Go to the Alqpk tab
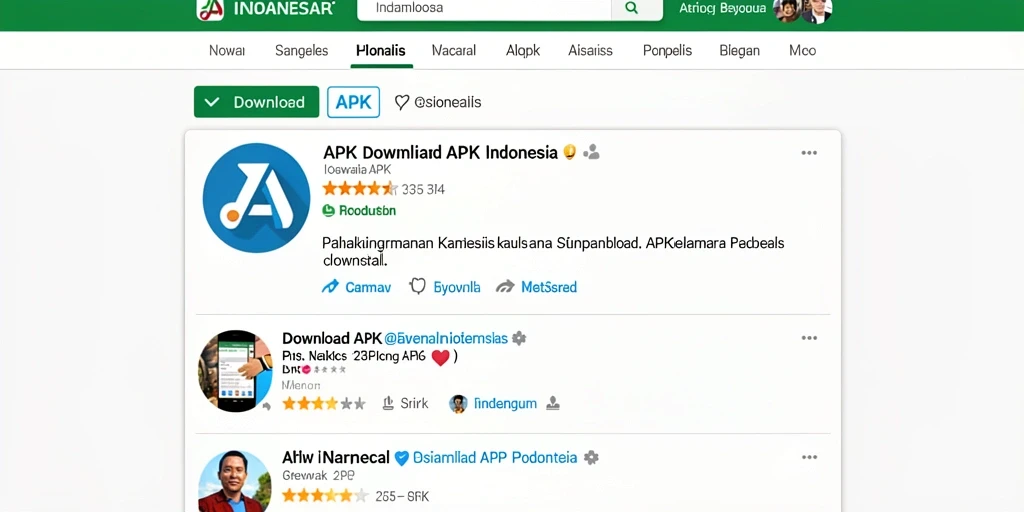Screen dimensions: 1024x512 point(523,50)
